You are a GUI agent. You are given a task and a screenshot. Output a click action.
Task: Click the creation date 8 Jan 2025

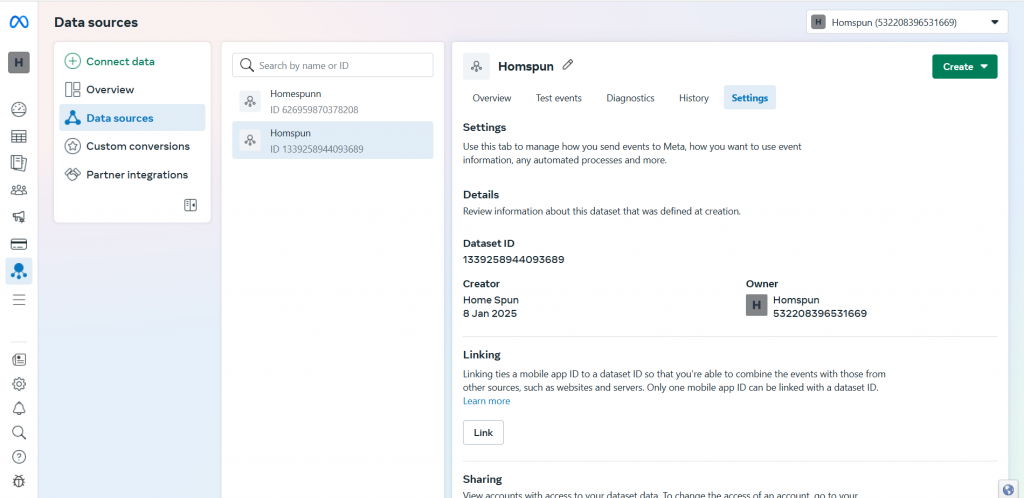(490, 313)
